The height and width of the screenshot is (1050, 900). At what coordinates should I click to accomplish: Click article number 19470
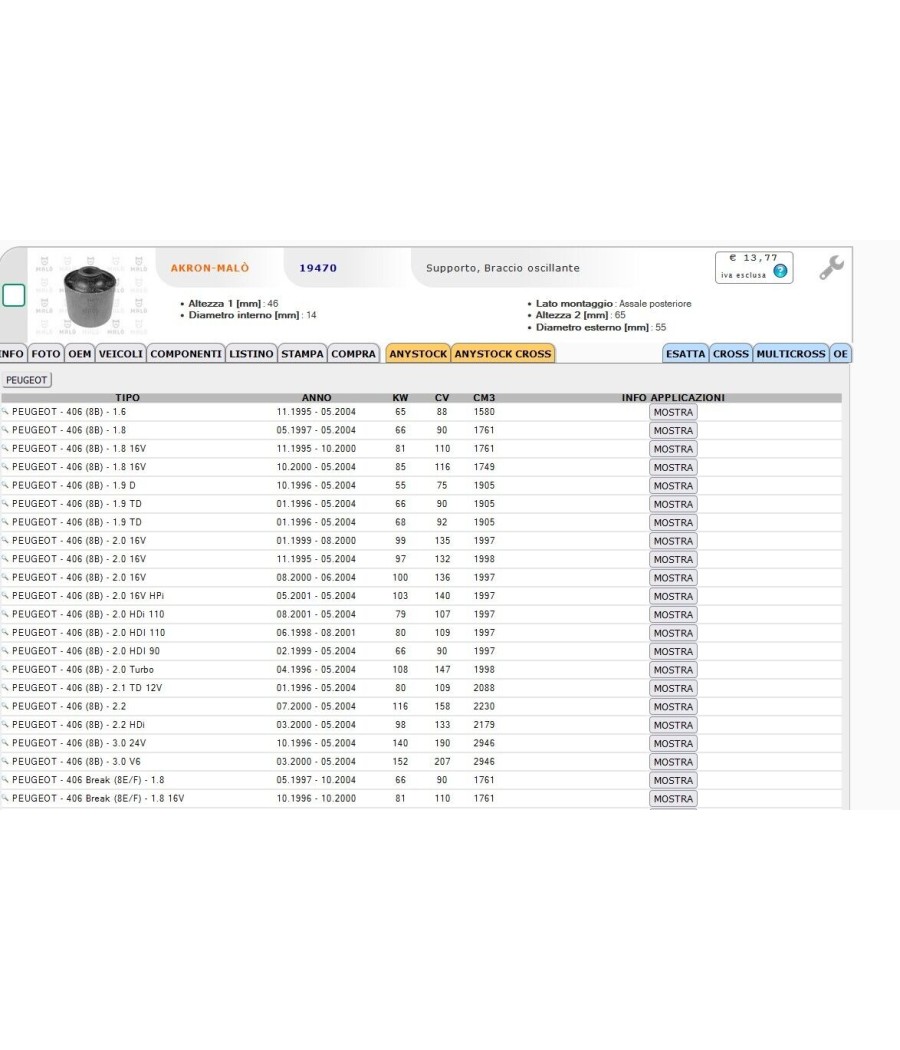click(318, 268)
